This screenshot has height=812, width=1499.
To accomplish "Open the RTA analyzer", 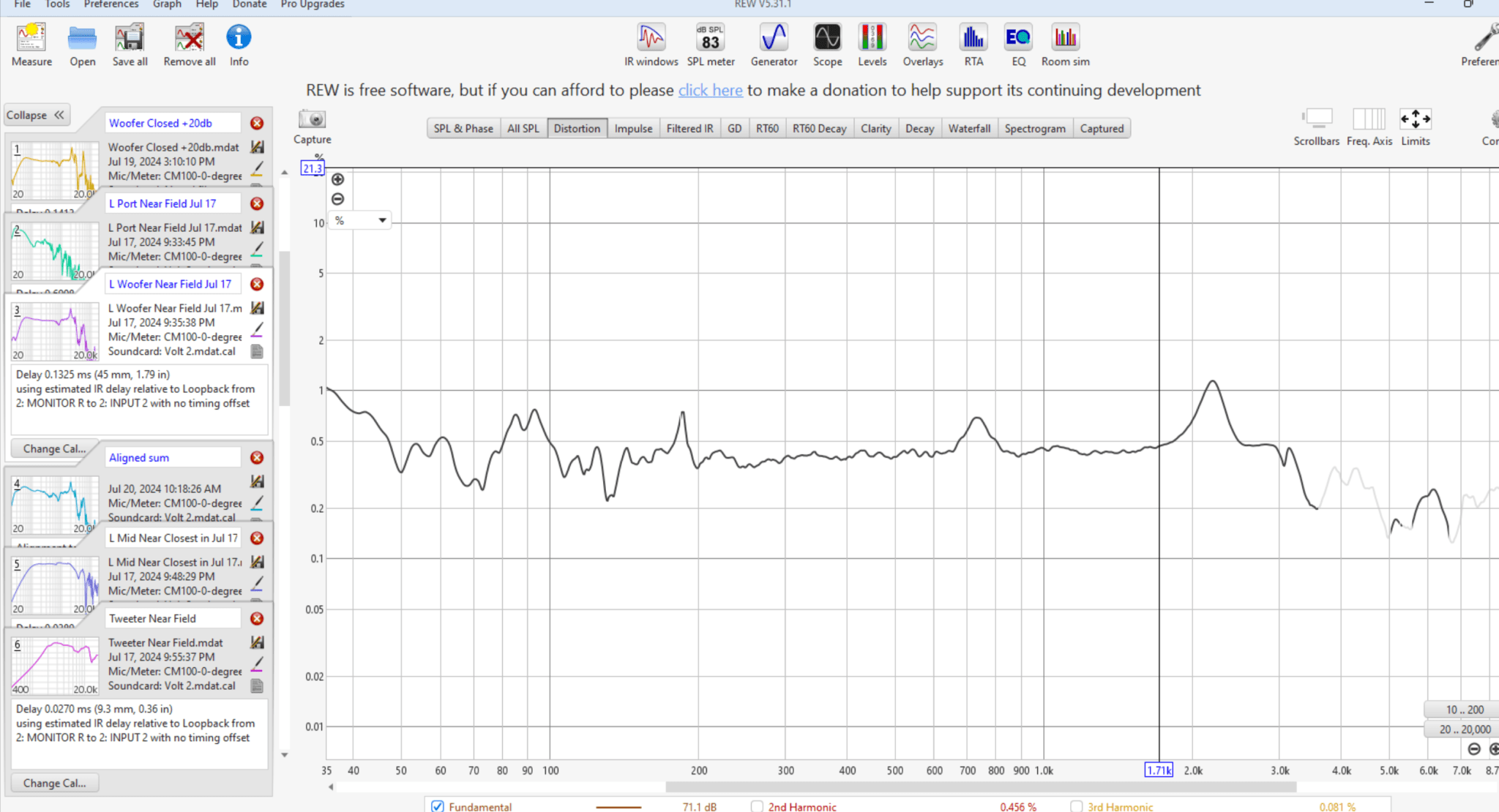I will point(973,45).
